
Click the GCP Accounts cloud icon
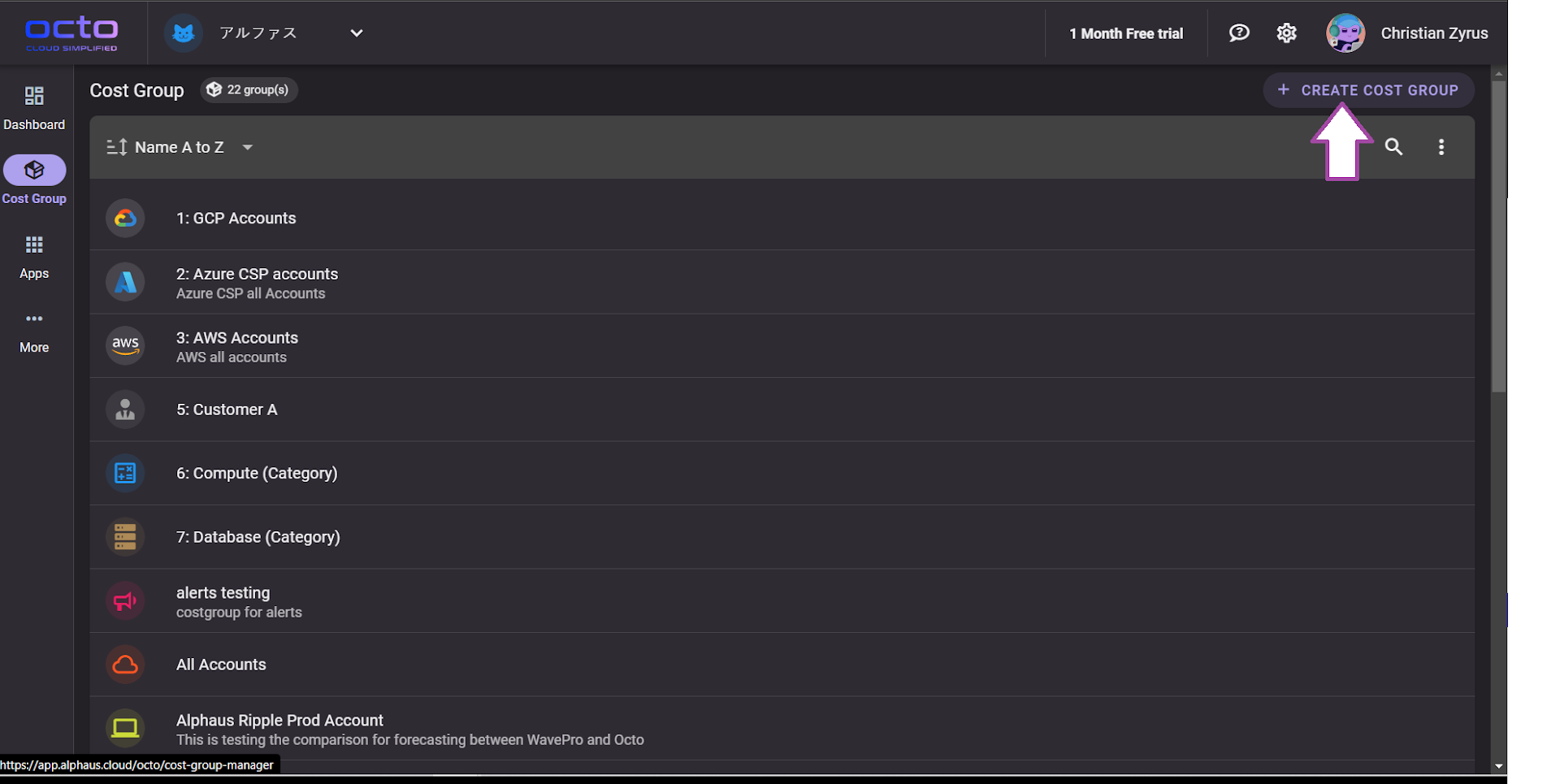point(125,219)
